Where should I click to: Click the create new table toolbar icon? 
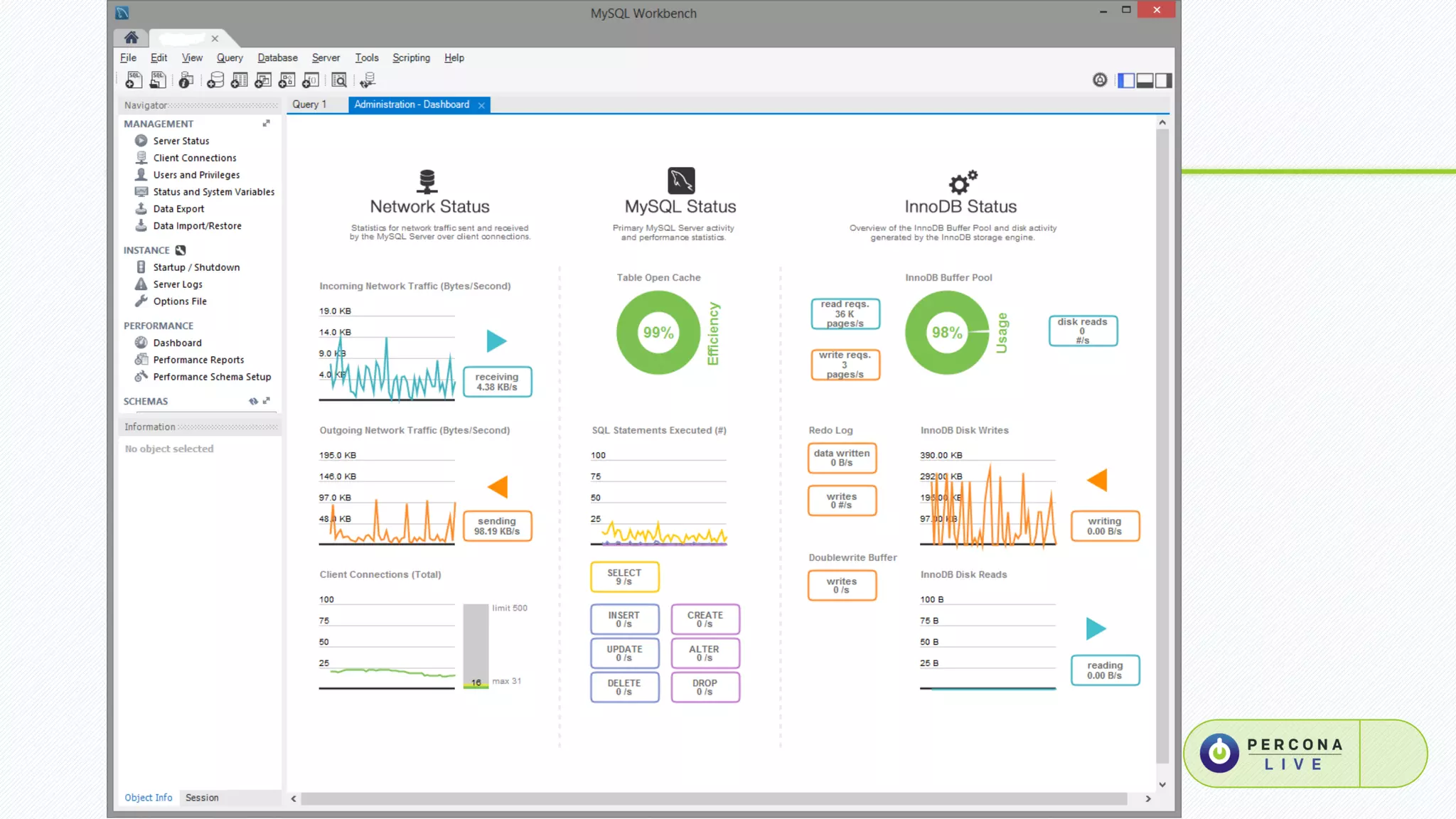click(x=240, y=80)
